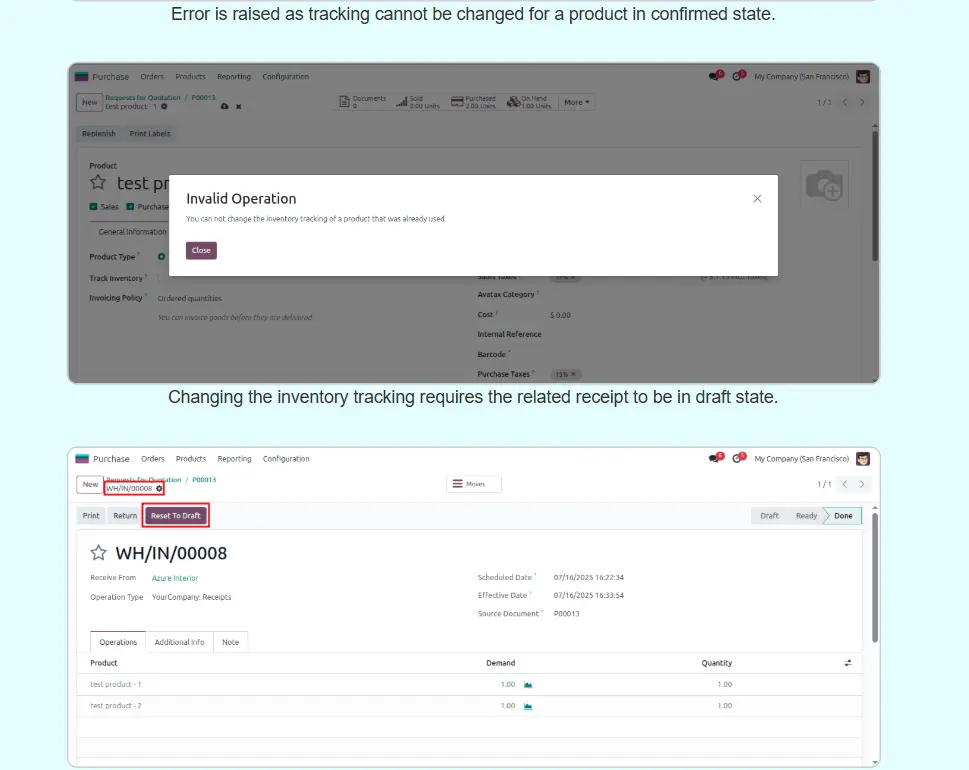Screen dimensions: 969x770
Task: Toggle the Purchase checkbox on the product
Action: (x=130, y=207)
